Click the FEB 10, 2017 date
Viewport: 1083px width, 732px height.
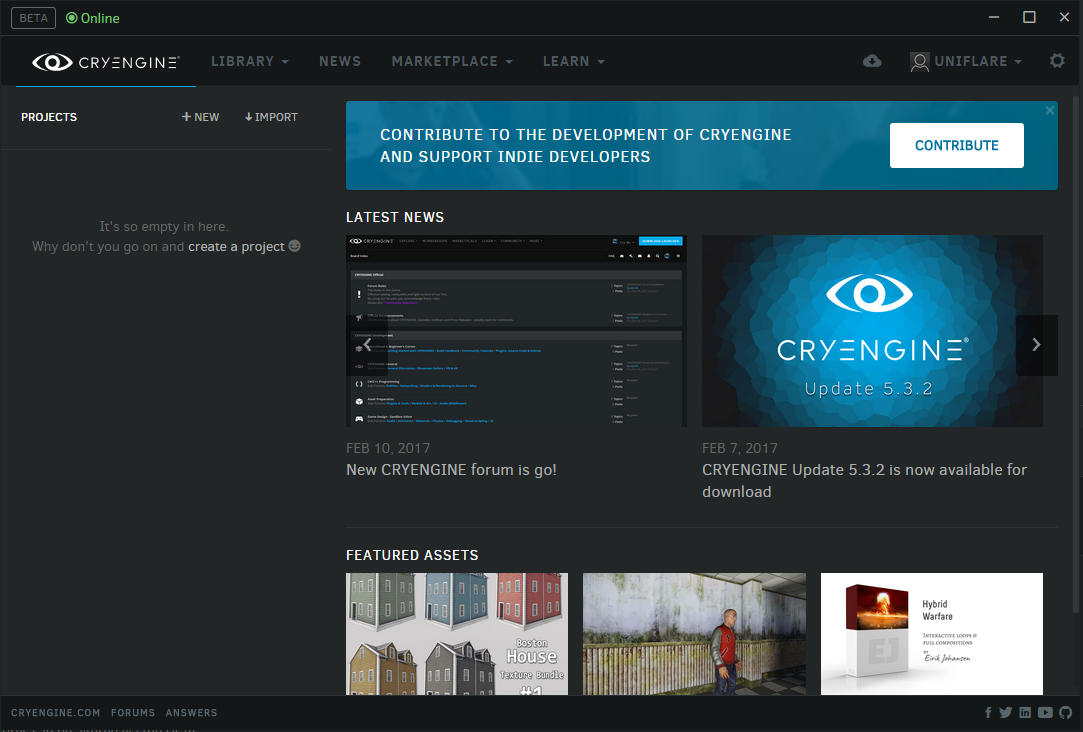(388, 448)
